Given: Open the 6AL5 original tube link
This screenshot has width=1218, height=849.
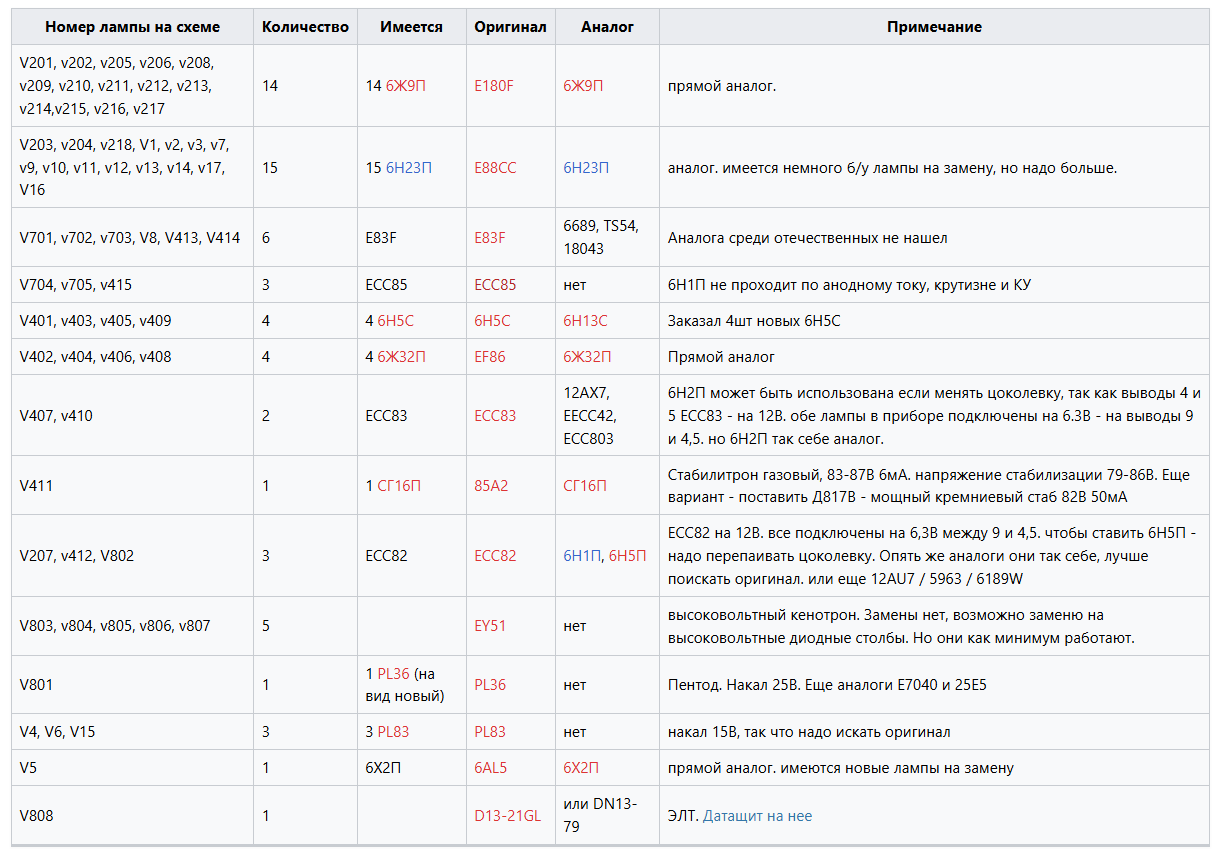Looking at the screenshot, I should pos(490,768).
